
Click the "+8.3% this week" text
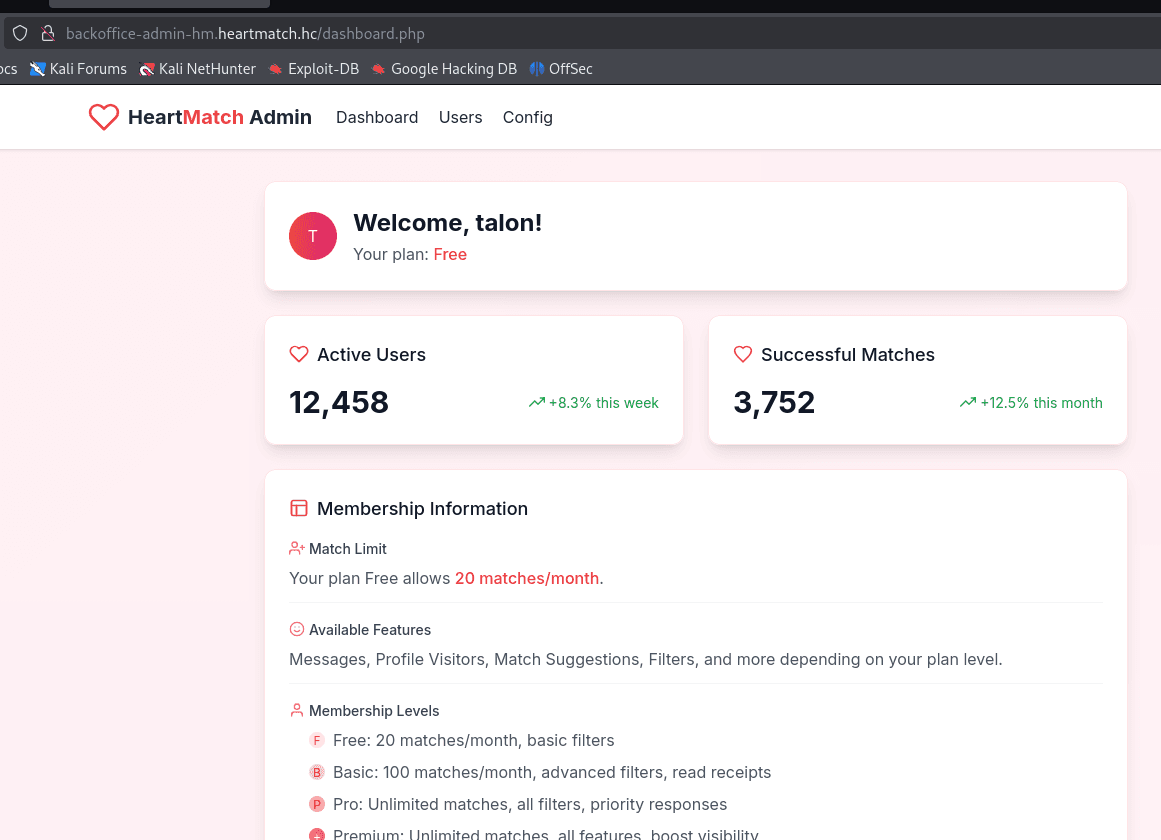point(603,403)
